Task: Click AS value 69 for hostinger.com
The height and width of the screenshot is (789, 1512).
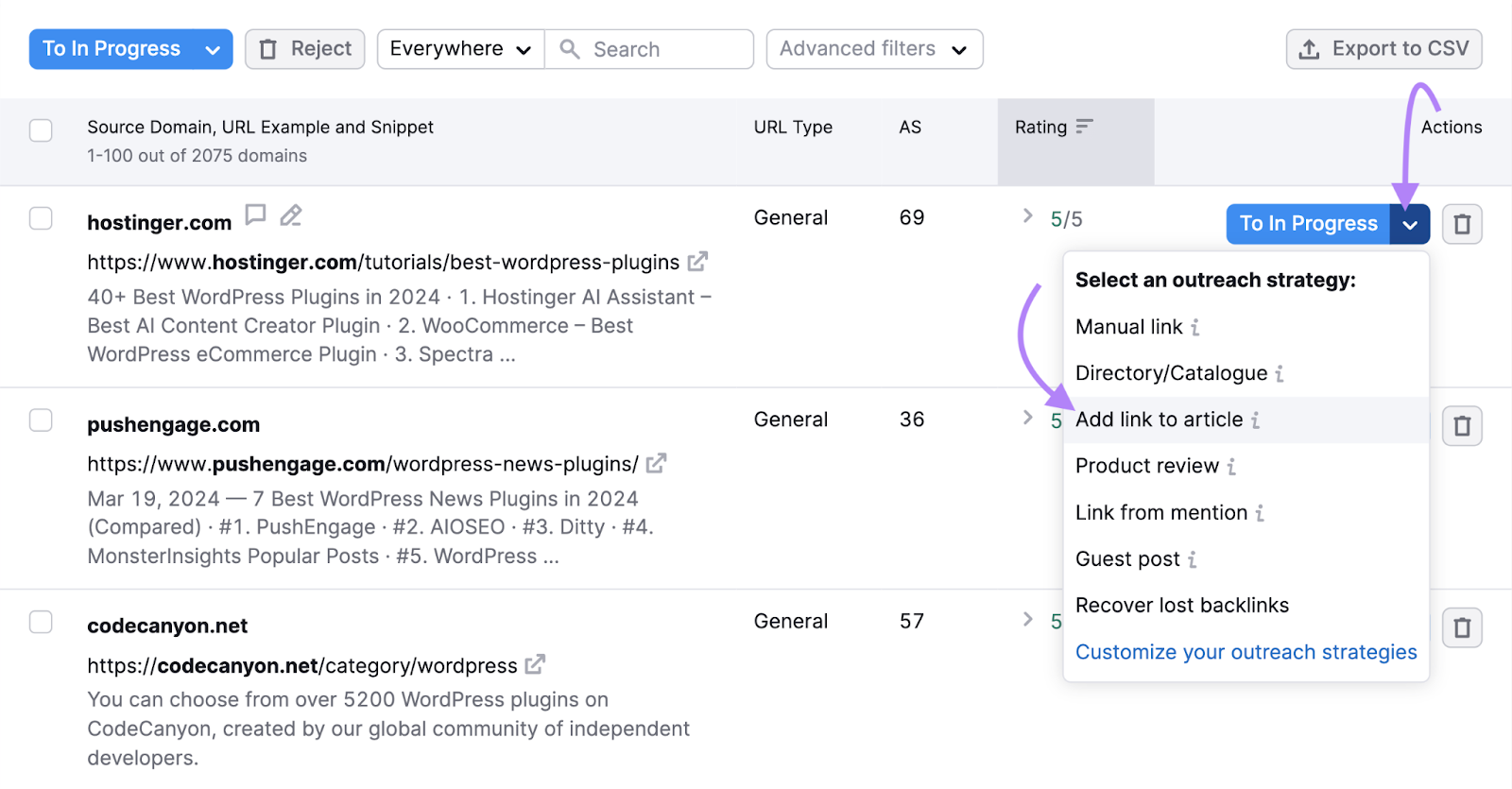Action: point(912,217)
